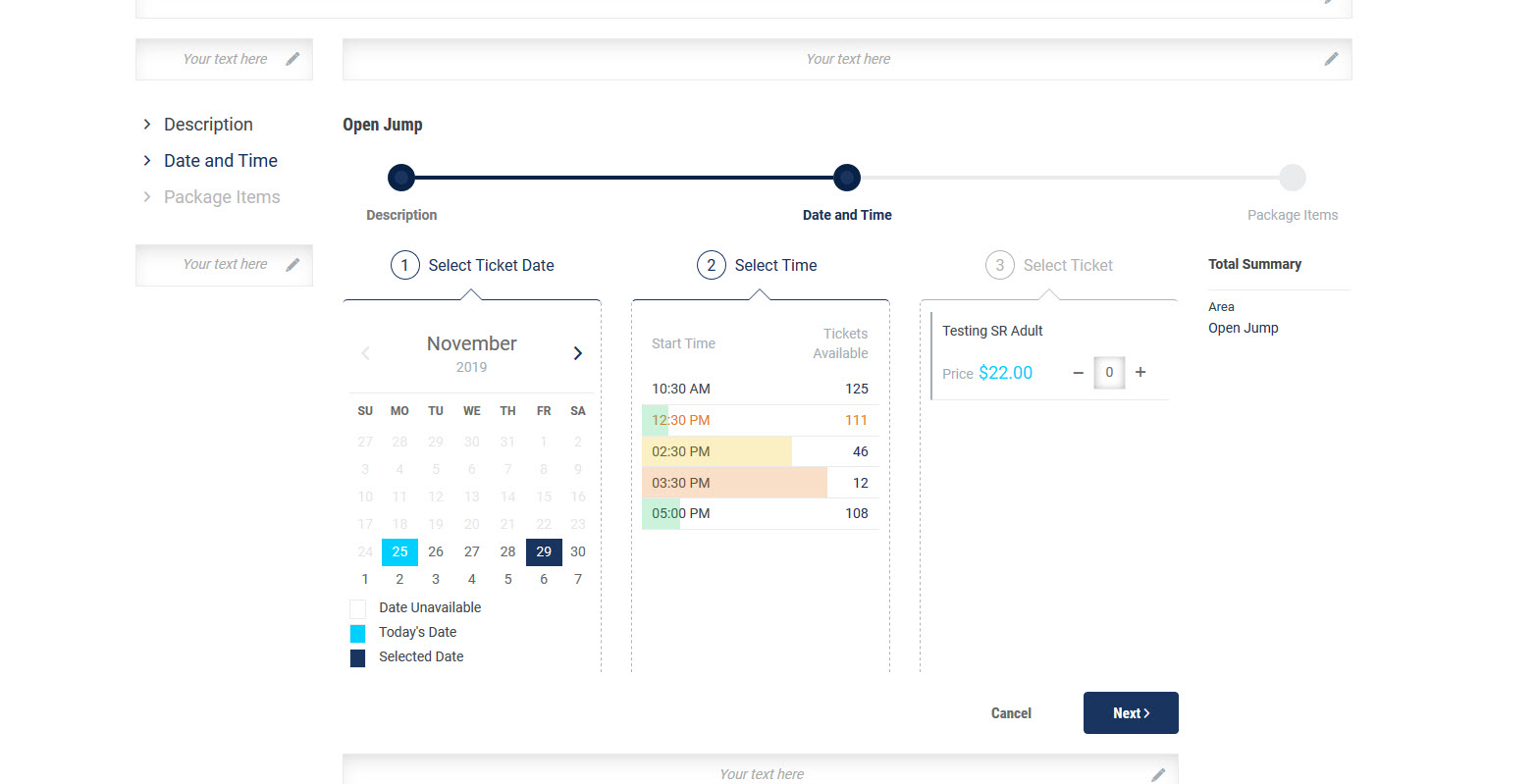Click the Cancel button

(1011, 713)
